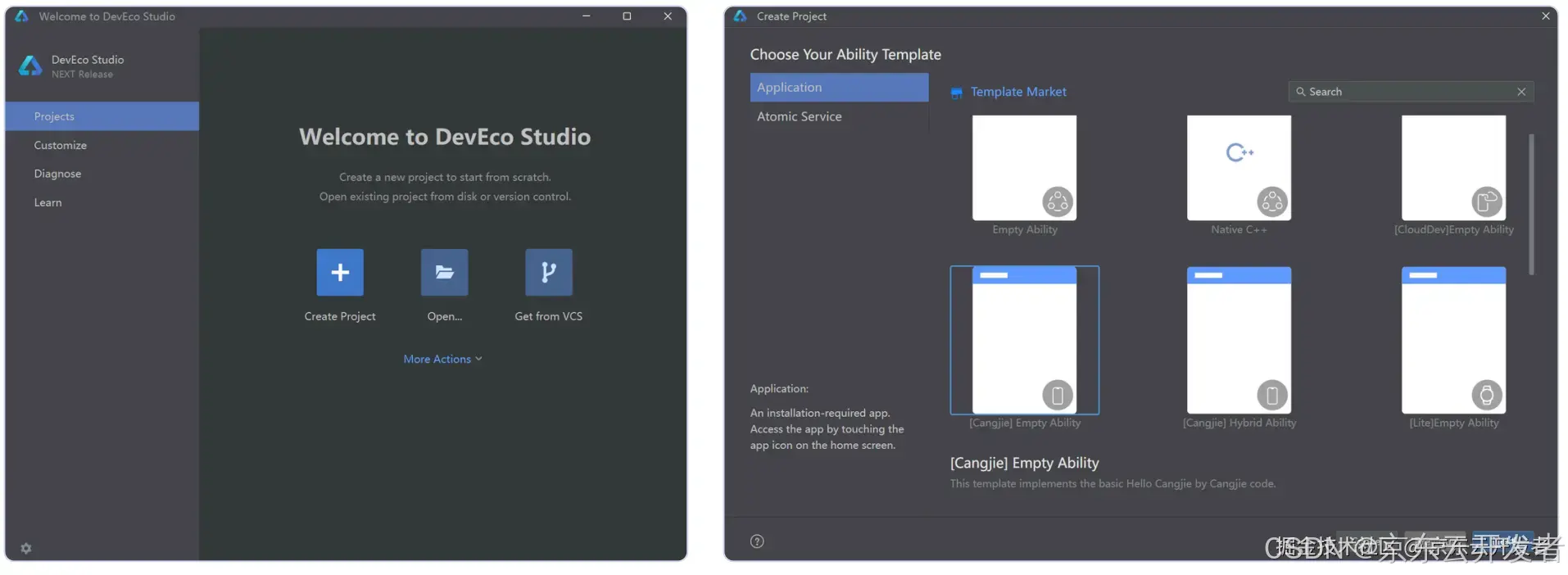This screenshot has height=575, width=1568.
Task: Maximize the Welcome to DevEco Studio window
Action: 627,16
